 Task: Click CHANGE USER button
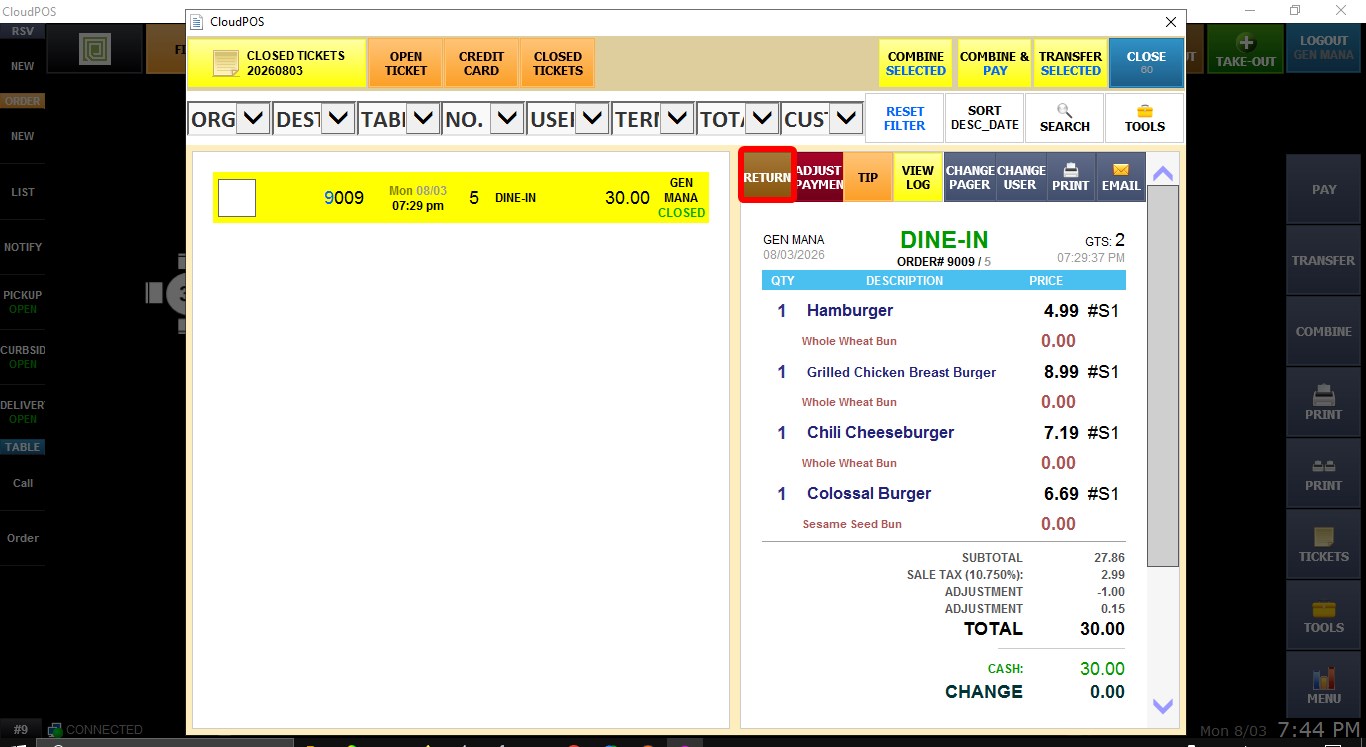pos(1020,177)
